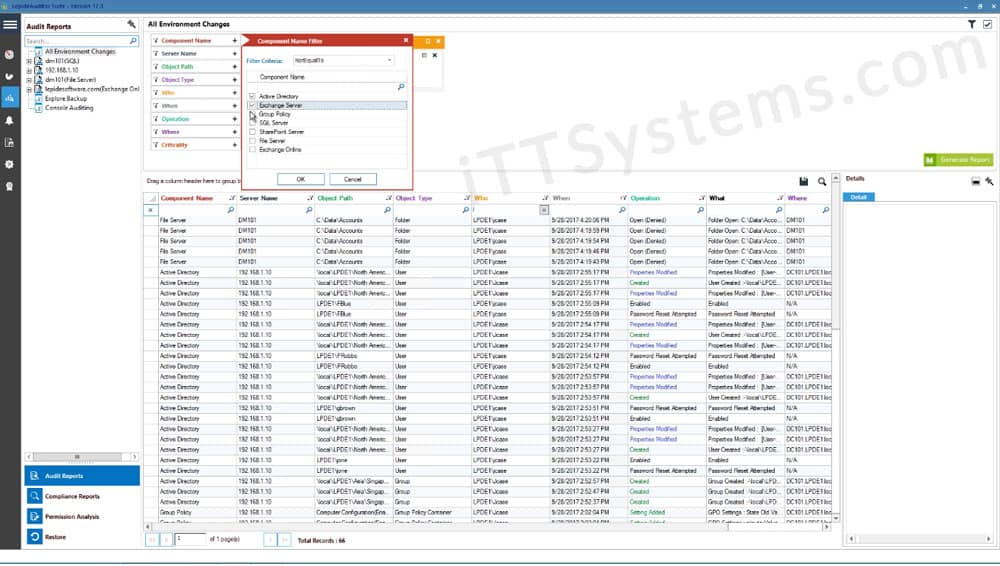Check the SharePoint Server checkbox
The image size is (1000, 566).
253,132
